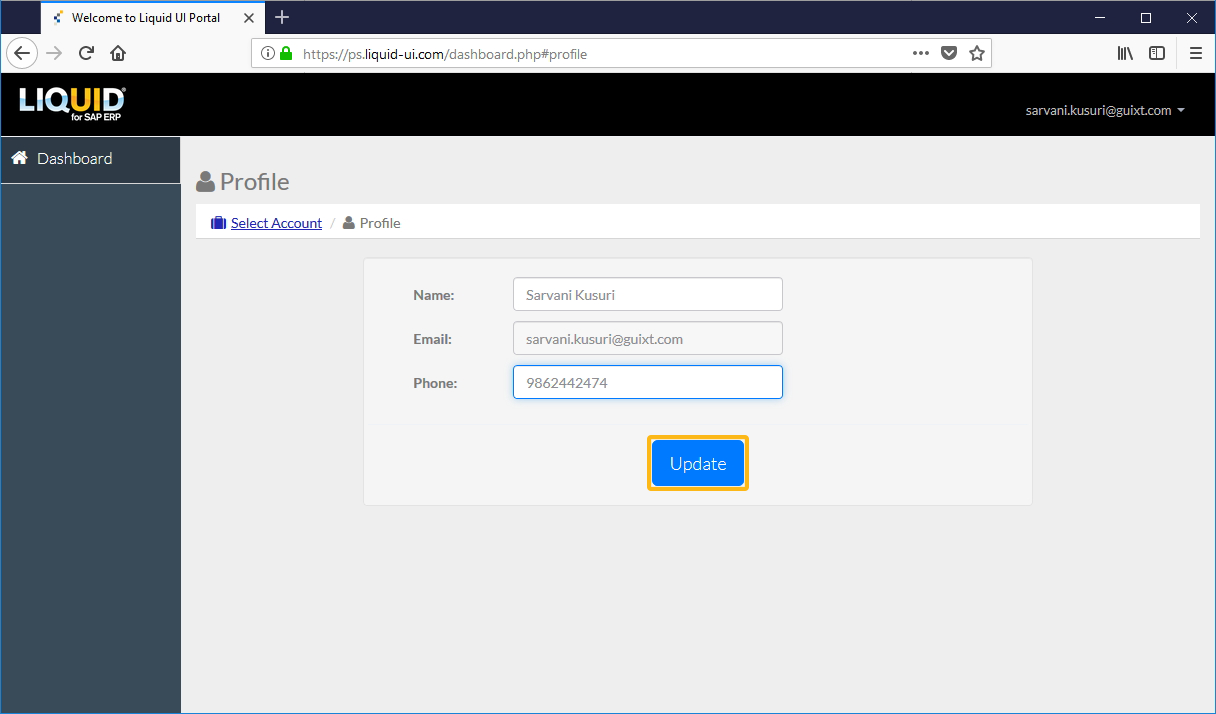Click the Profile page heading

click(x=243, y=181)
